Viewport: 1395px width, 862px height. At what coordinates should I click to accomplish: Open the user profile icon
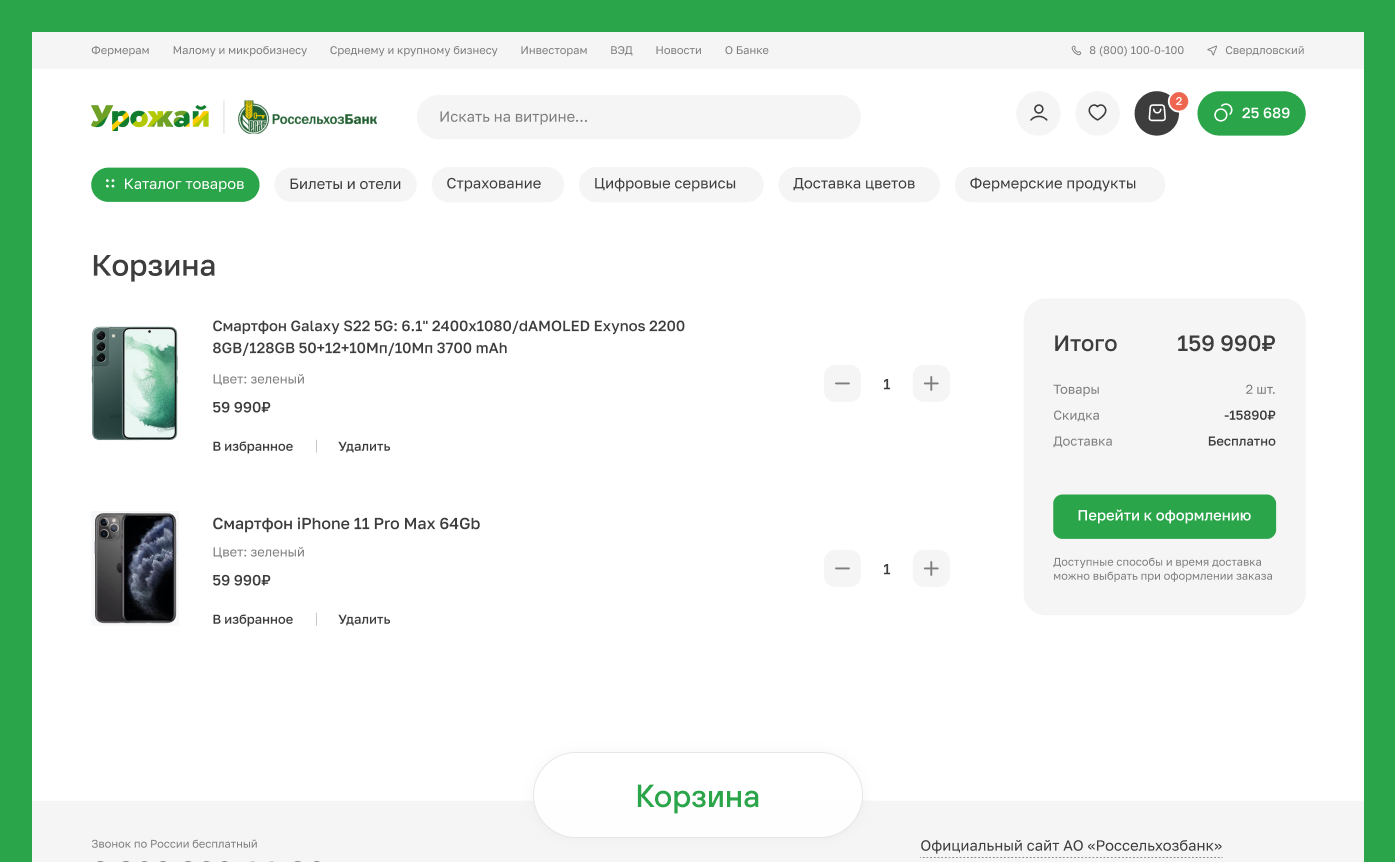(1037, 113)
